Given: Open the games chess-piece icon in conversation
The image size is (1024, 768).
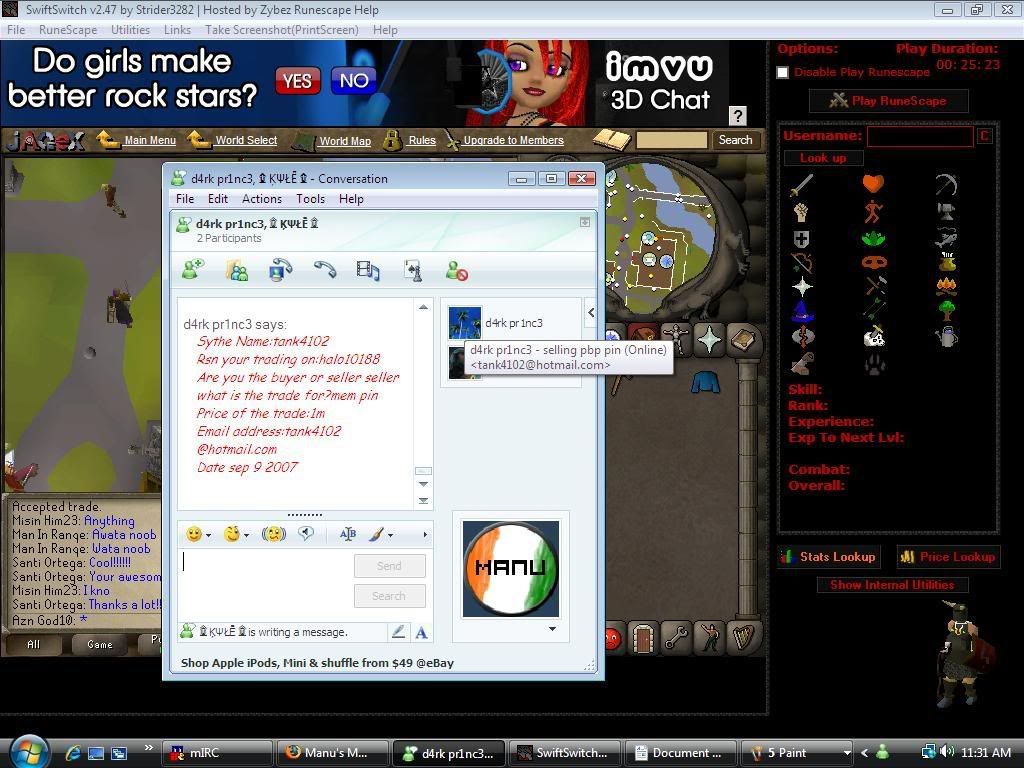Looking at the screenshot, I should pos(413,270).
